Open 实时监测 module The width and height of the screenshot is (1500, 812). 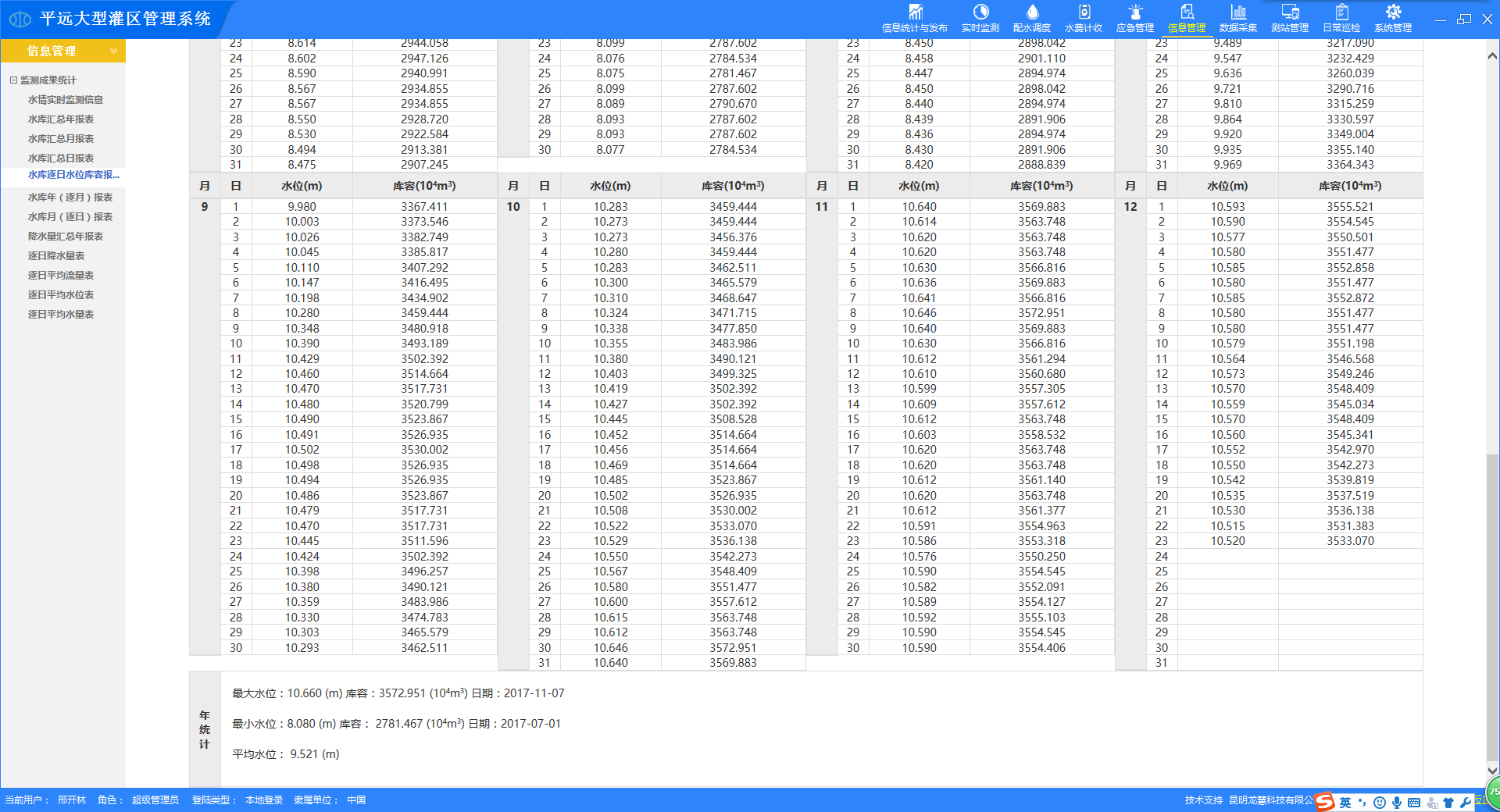[980, 19]
